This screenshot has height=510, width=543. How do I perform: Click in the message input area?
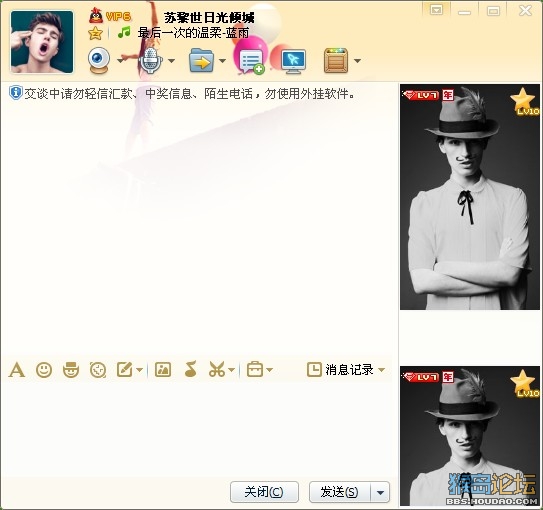pos(197,429)
